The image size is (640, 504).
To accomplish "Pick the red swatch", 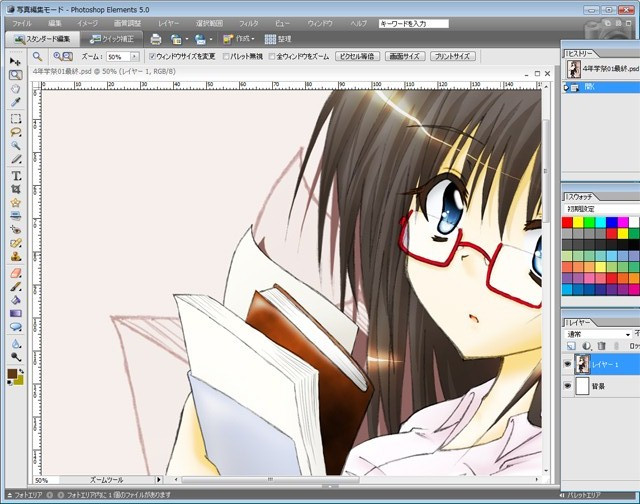I will pos(567,222).
